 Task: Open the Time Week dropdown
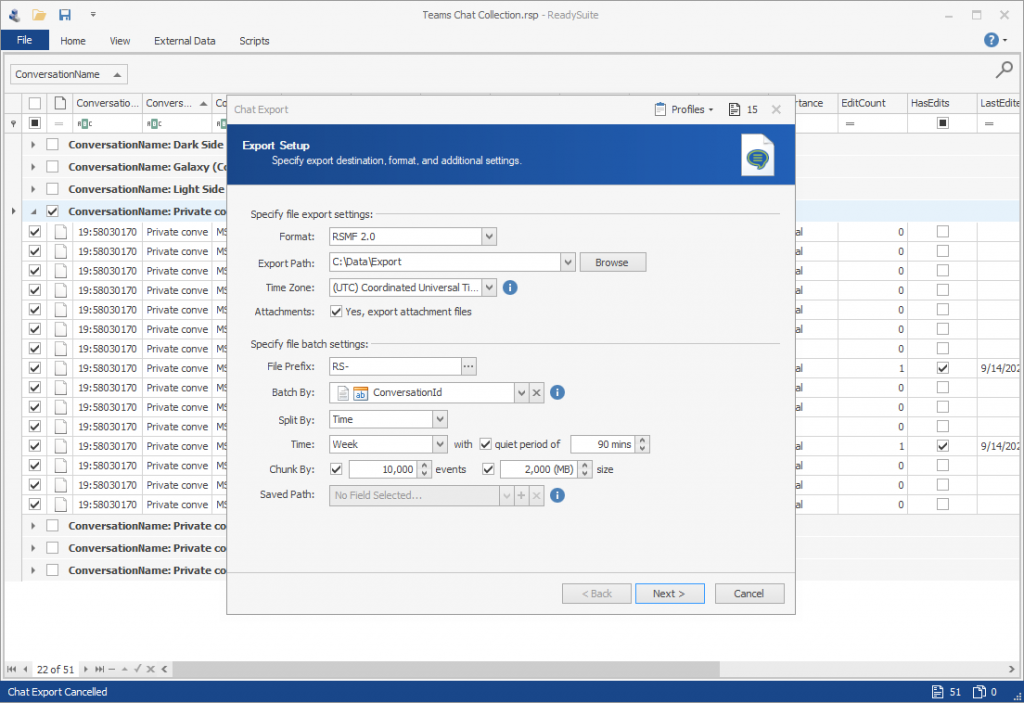click(x=440, y=444)
